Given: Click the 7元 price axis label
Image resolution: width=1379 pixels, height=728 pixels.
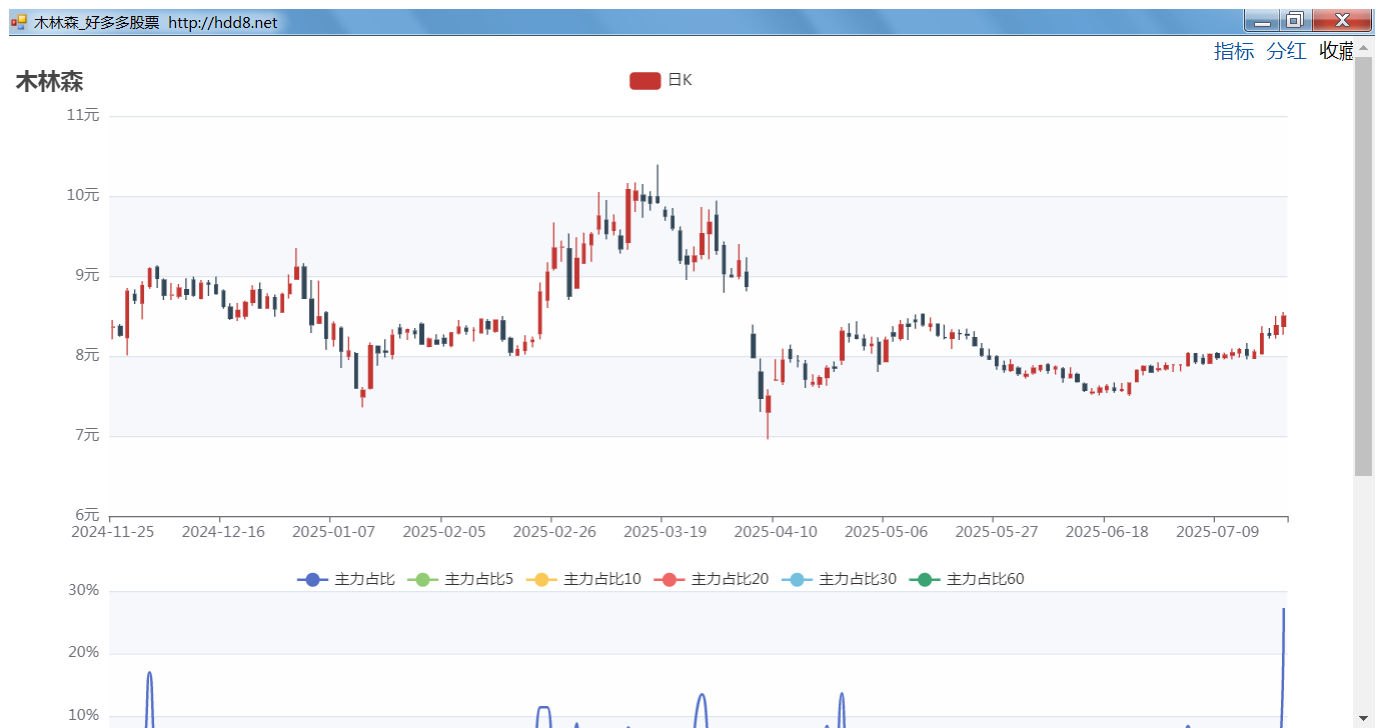Looking at the screenshot, I should coord(87,435).
